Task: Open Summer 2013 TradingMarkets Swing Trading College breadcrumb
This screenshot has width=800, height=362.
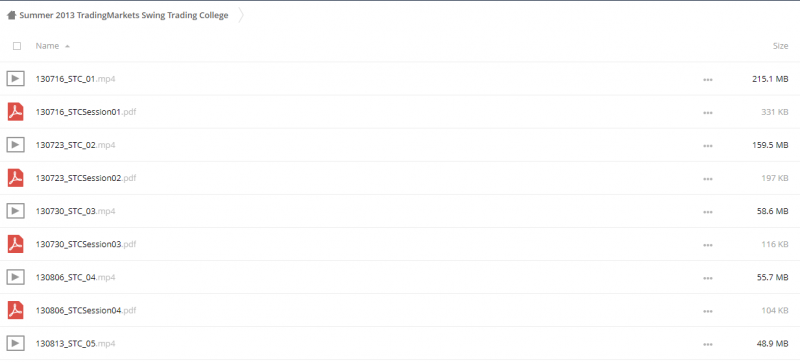Action: [124, 15]
